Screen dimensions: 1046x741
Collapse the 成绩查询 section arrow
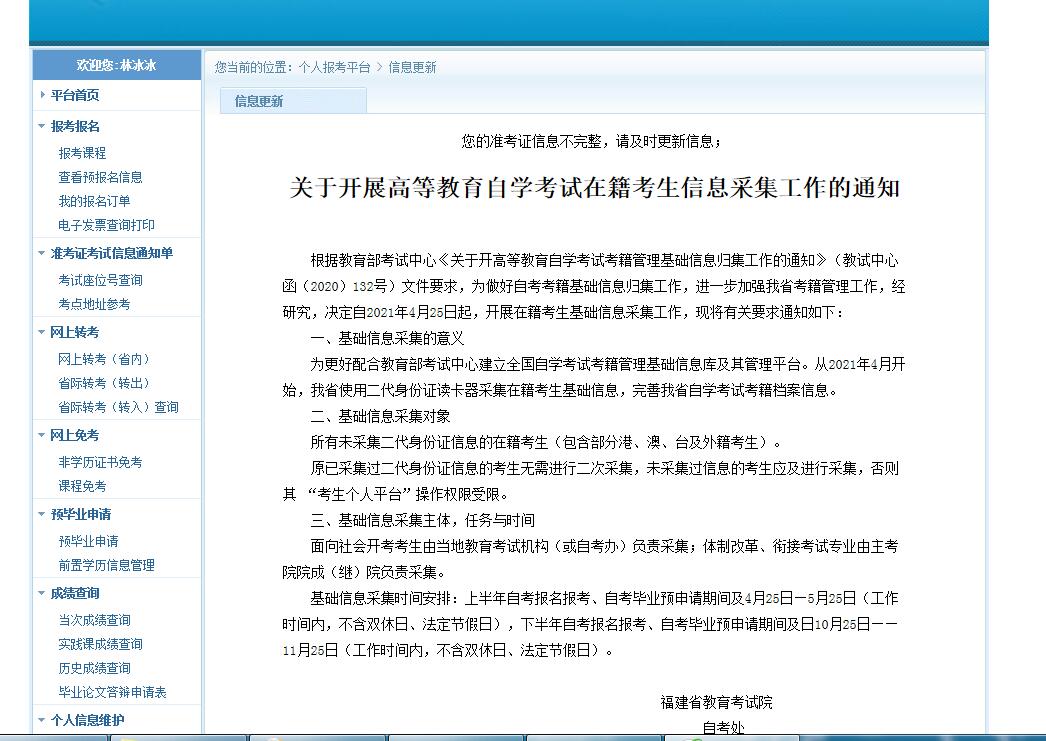pyautogui.click(x=42, y=593)
